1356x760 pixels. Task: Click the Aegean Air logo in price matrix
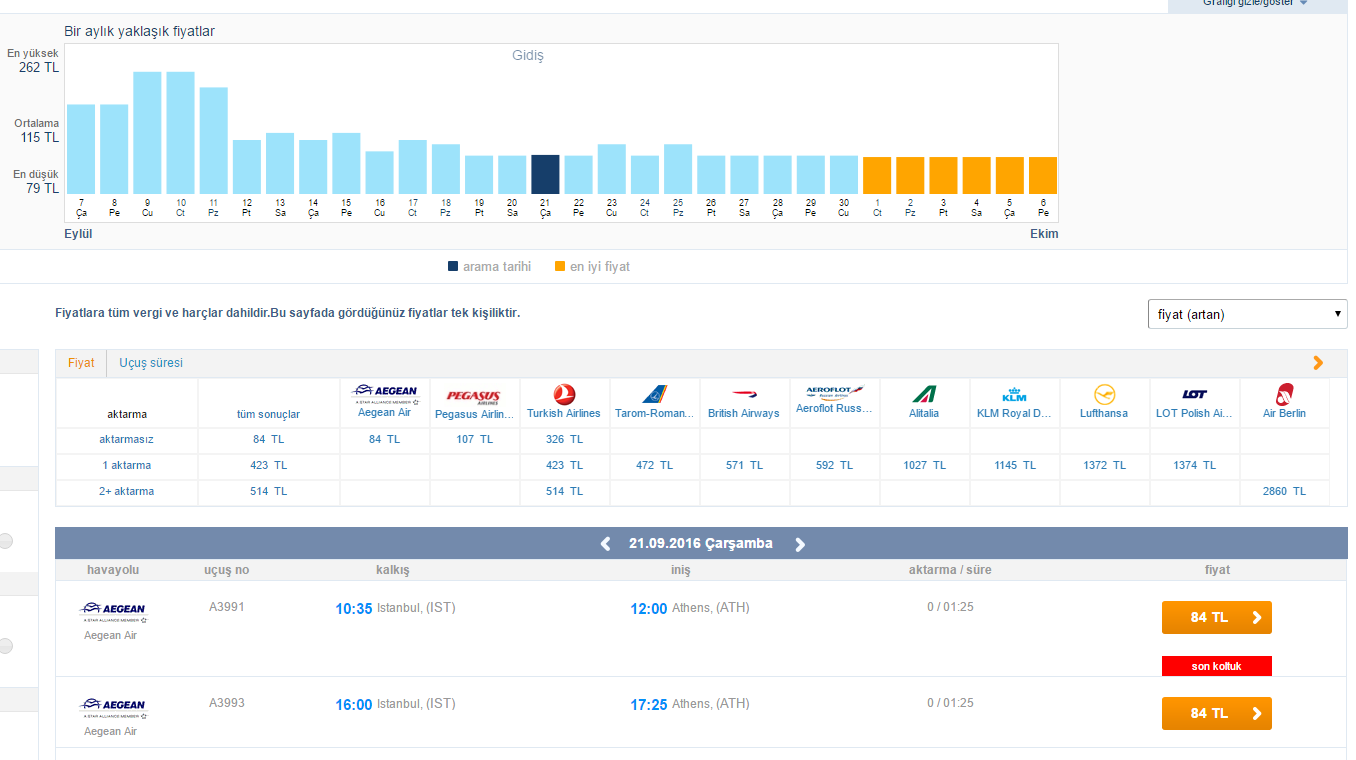pos(385,391)
